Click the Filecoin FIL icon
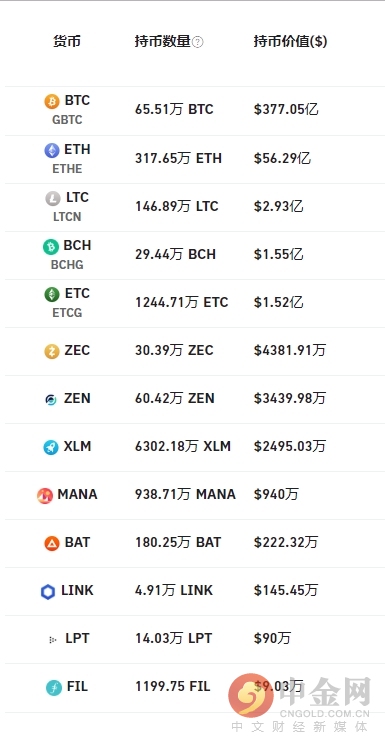Viewport: 385px width, 745px height. tap(54, 688)
